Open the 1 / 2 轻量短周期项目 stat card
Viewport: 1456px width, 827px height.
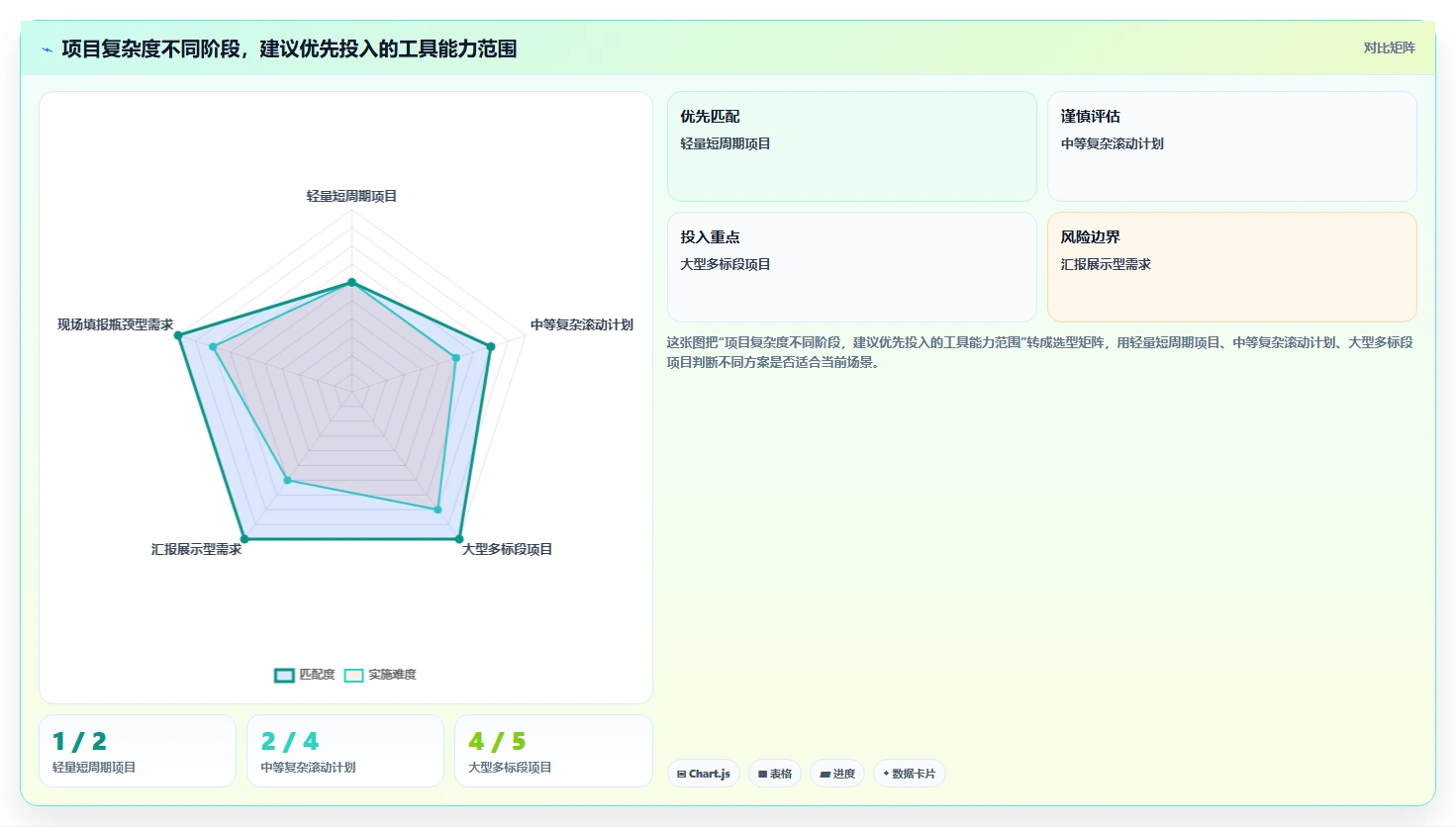click(x=138, y=751)
